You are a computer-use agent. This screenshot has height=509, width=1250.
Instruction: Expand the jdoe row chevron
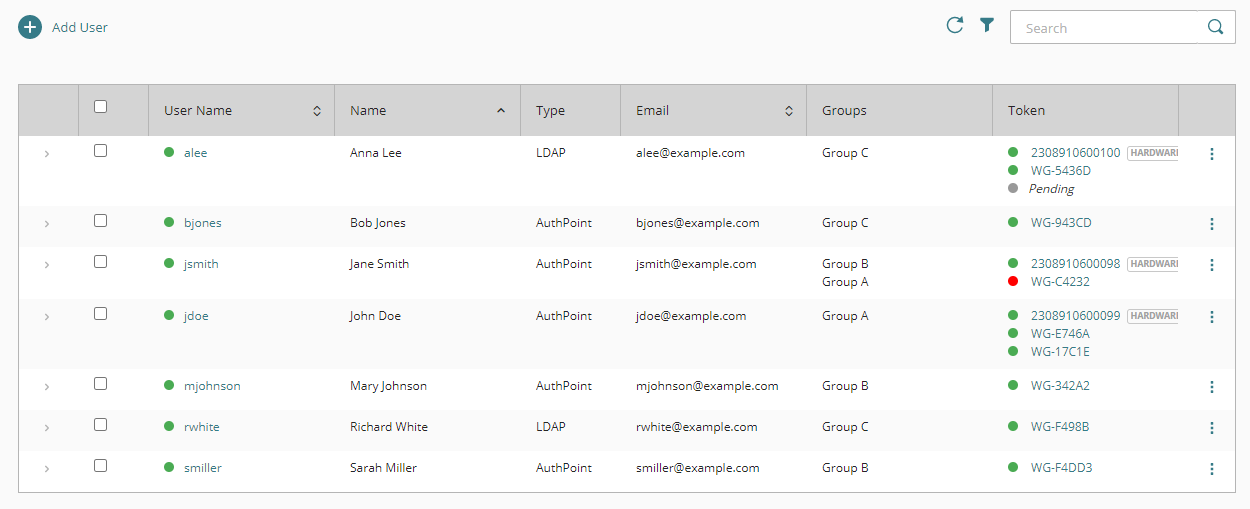pos(47,317)
